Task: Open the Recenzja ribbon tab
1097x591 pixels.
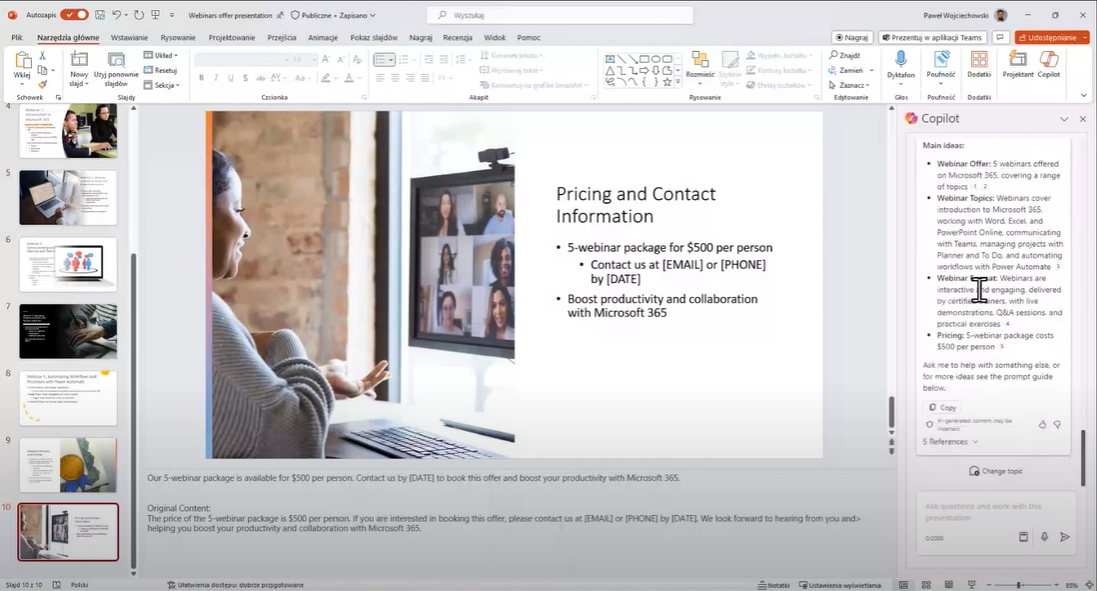Action: pyautogui.click(x=458, y=38)
